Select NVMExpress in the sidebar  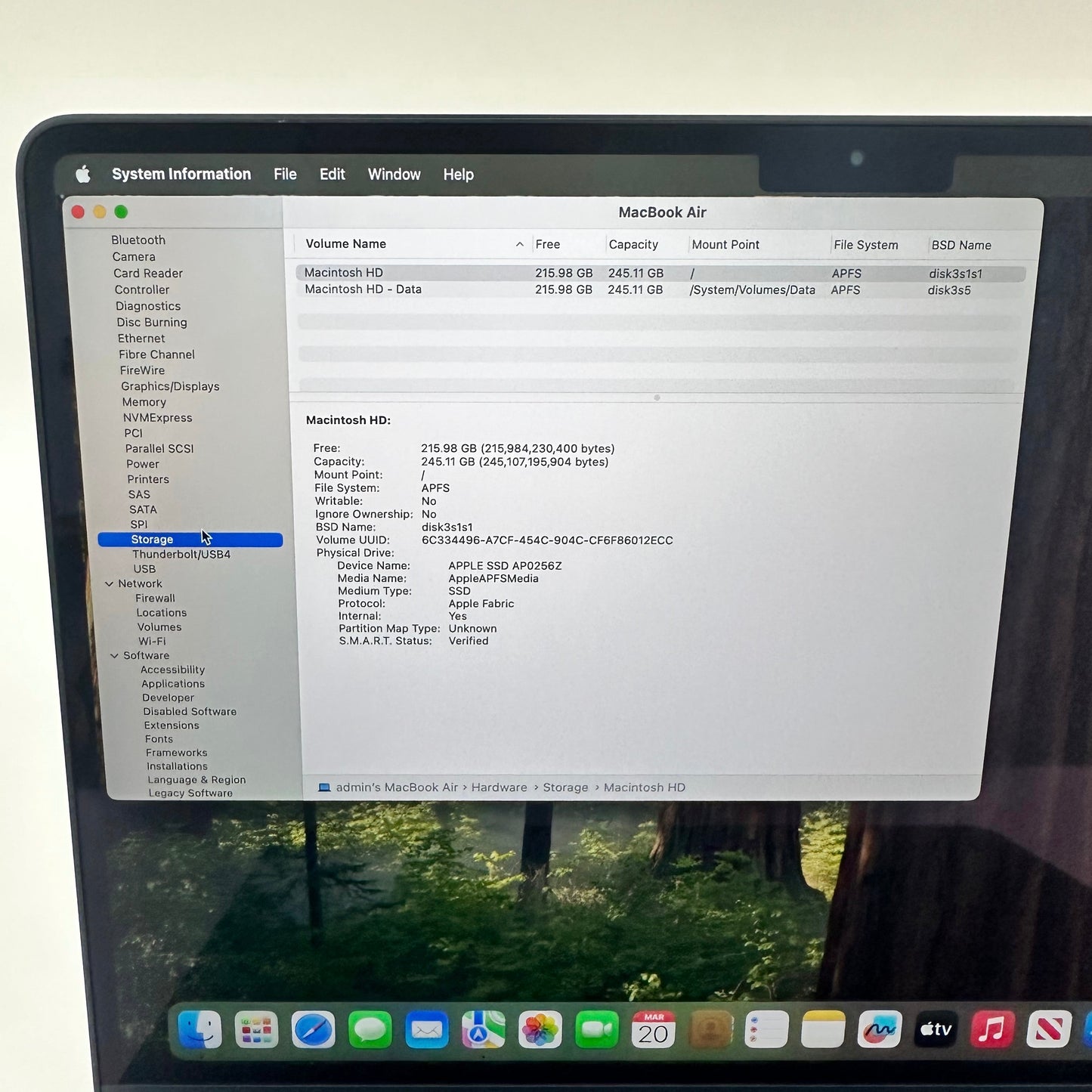[x=157, y=417]
